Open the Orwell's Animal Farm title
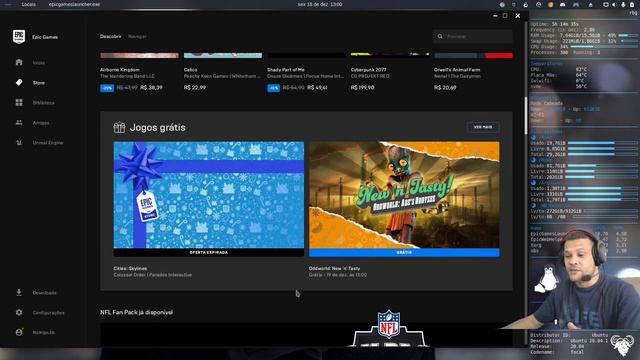This screenshot has height=360, width=640. [457, 70]
